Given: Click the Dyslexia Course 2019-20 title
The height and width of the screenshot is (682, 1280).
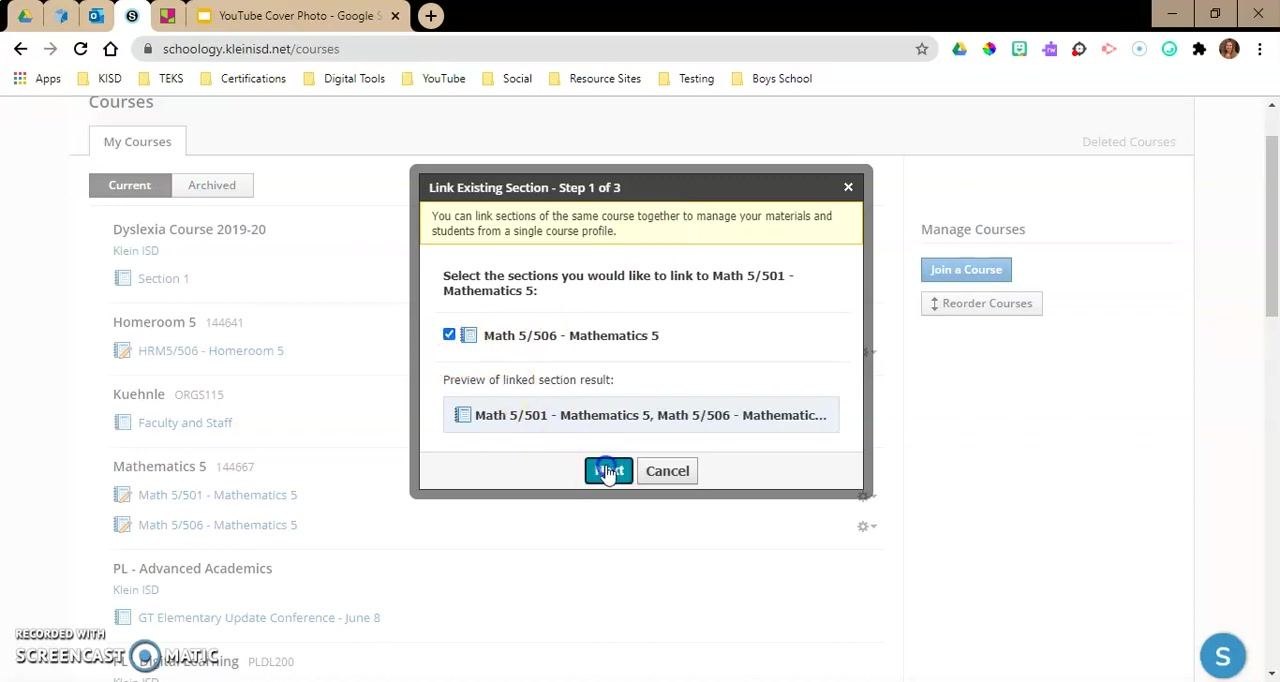Looking at the screenshot, I should point(189,229).
